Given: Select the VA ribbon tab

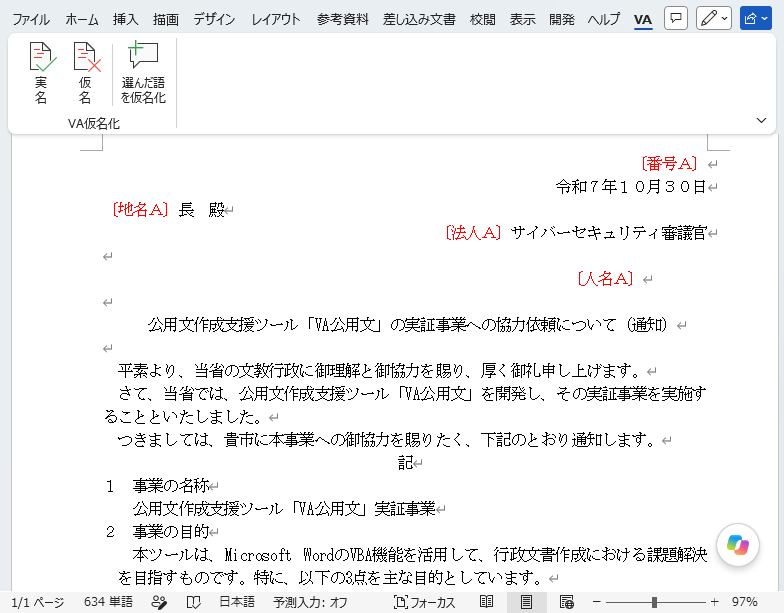Looking at the screenshot, I should click(642, 20).
